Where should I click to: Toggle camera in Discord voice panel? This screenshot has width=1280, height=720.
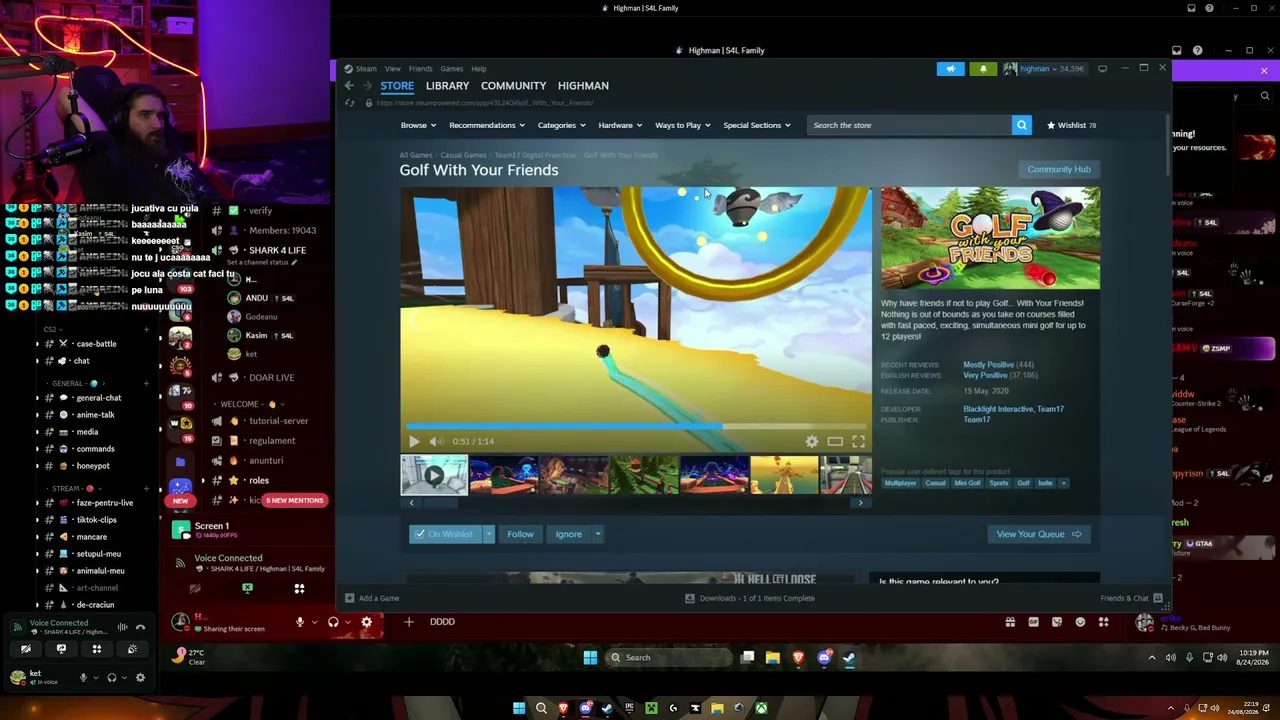click(x=26, y=649)
